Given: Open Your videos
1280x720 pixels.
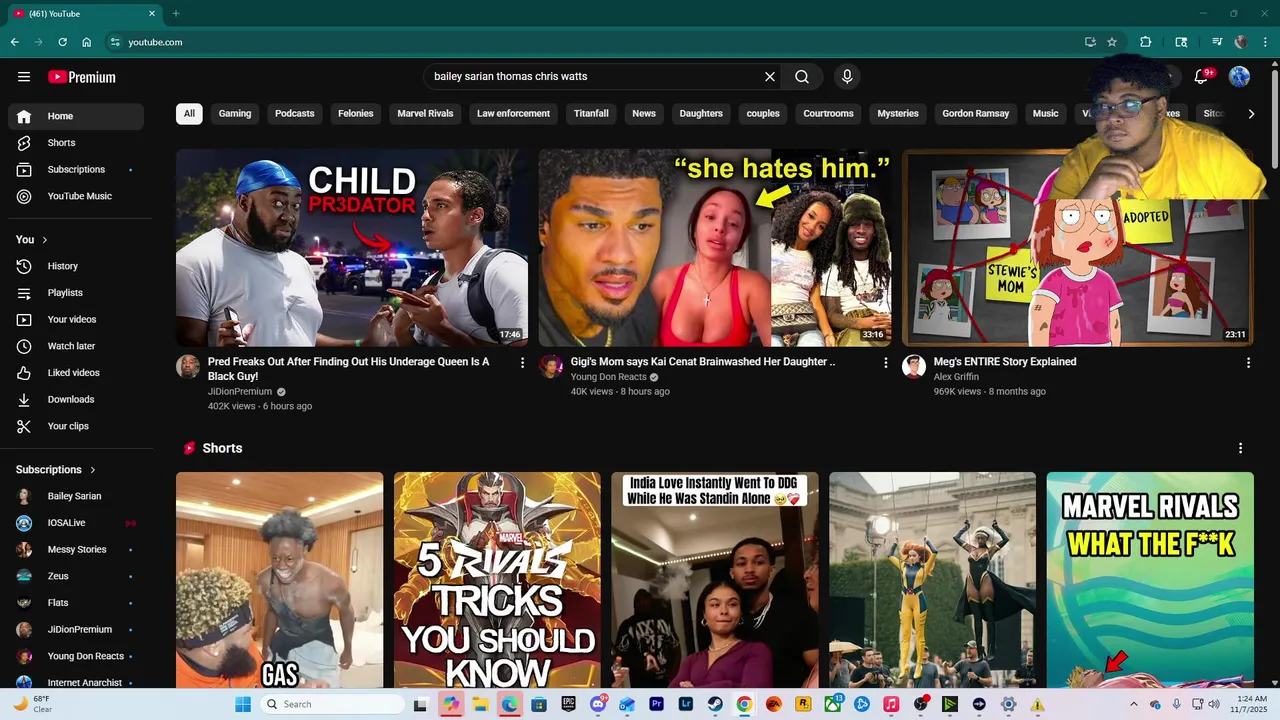Looking at the screenshot, I should (76, 319).
